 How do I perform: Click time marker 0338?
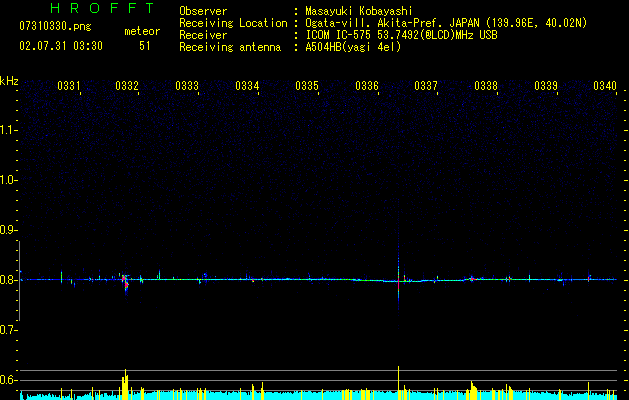(486, 86)
